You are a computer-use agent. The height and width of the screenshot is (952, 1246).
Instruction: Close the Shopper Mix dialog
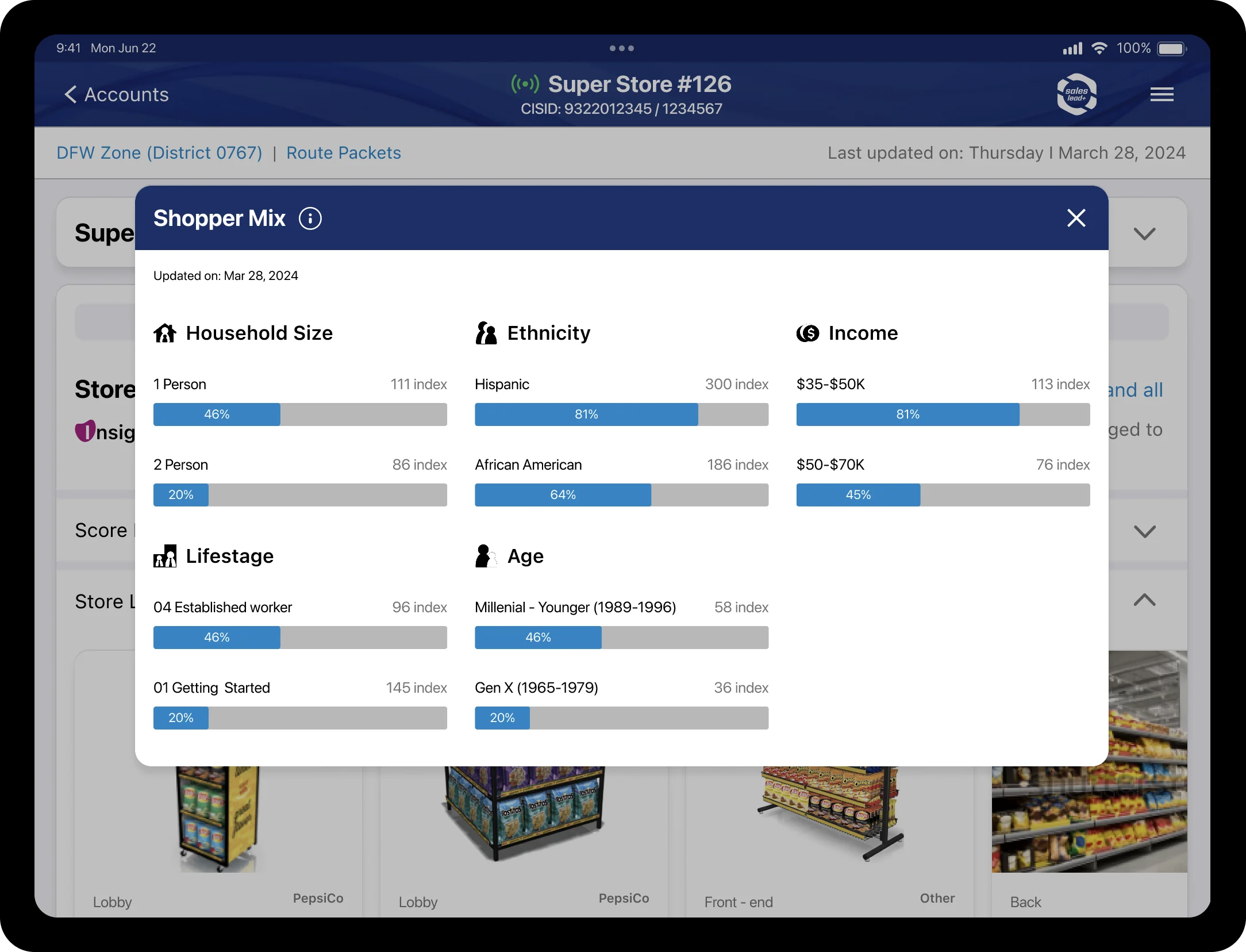pyautogui.click(x=1076, y=218)
